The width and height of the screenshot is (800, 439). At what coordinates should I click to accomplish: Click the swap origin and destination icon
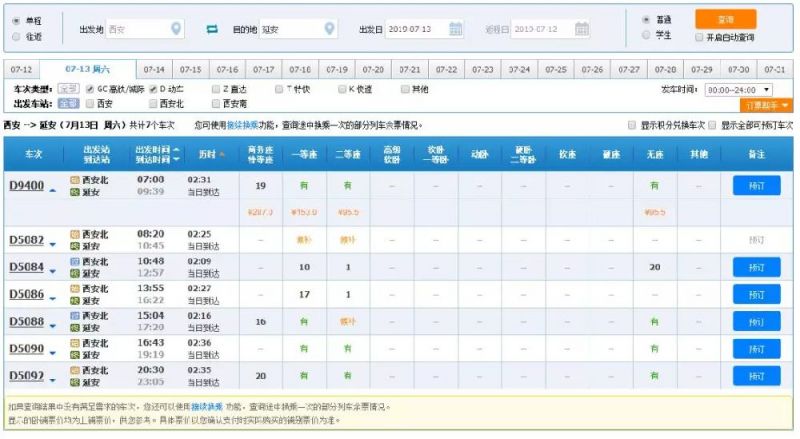click(x=212, y=29)
